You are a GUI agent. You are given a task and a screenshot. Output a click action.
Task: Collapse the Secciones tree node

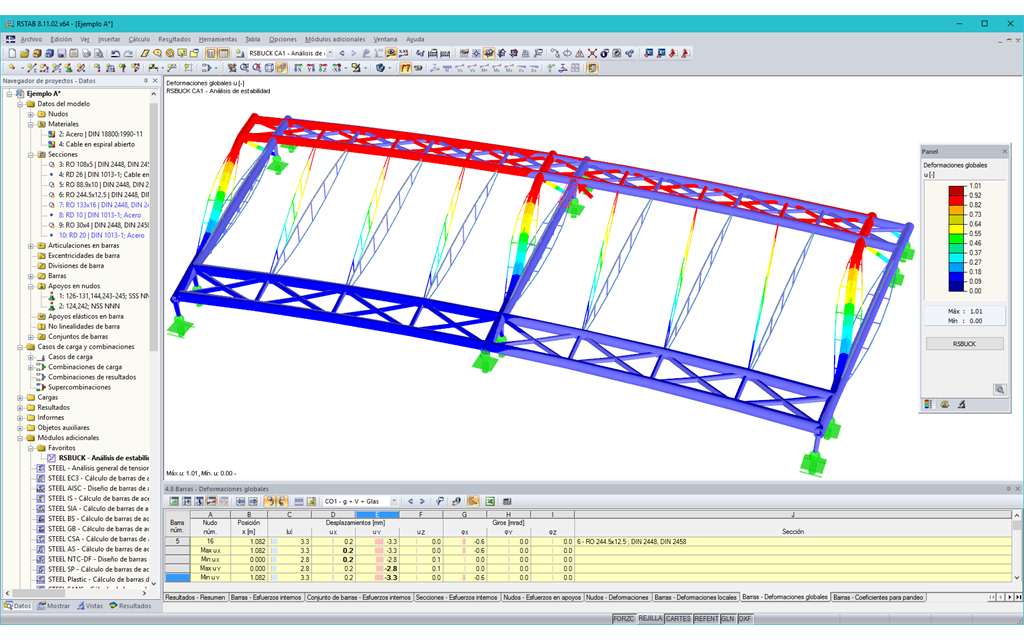pos(31,155)
